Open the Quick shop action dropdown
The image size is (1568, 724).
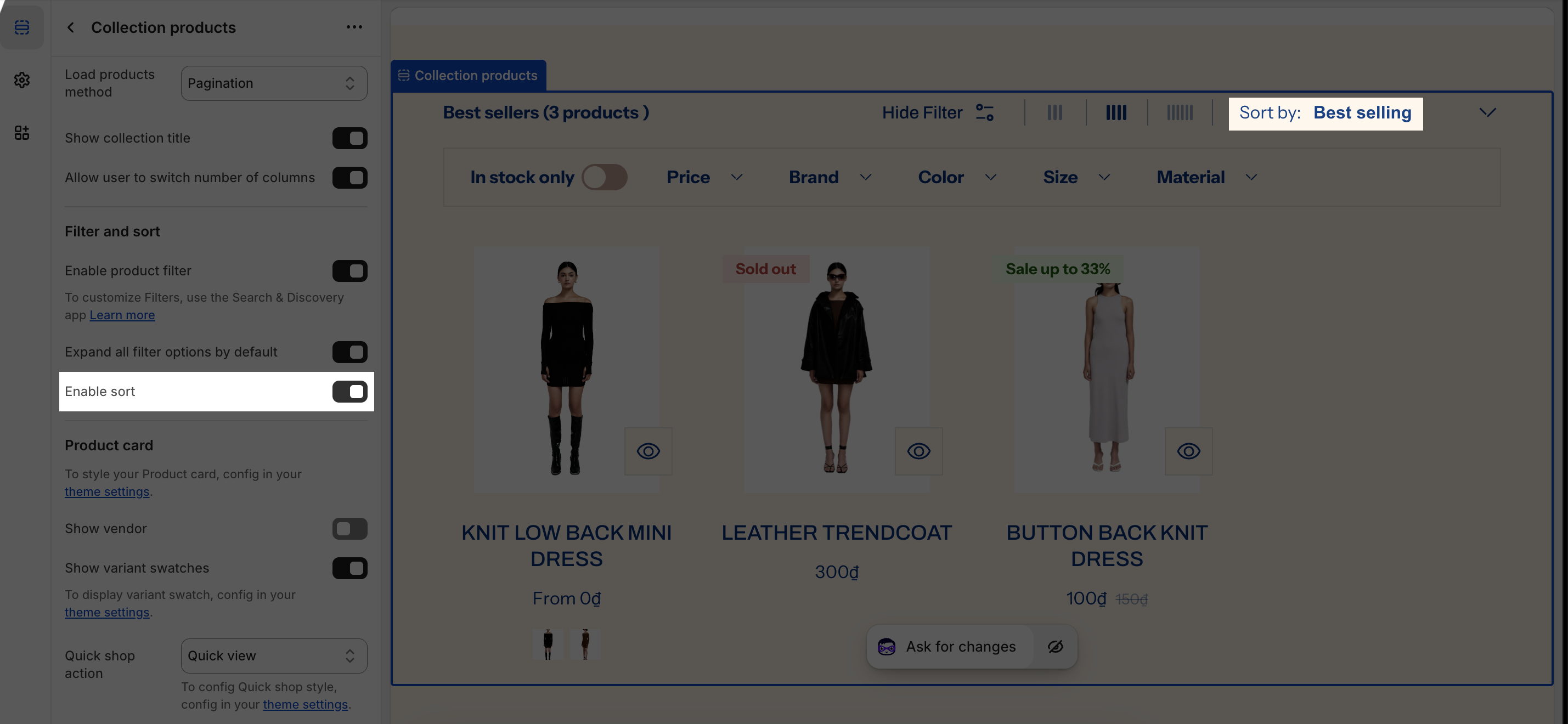point(274,656)
